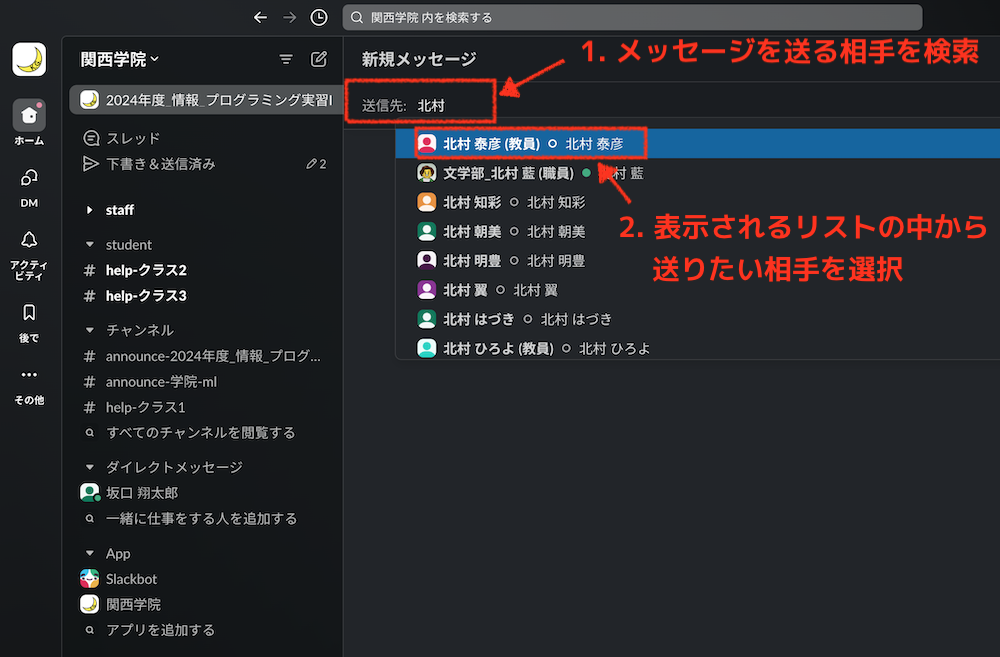The image size is (1000, 657).
Task: Click the ホーム icon in left rail
Action: pyautogui.click(x=29, y=116)
